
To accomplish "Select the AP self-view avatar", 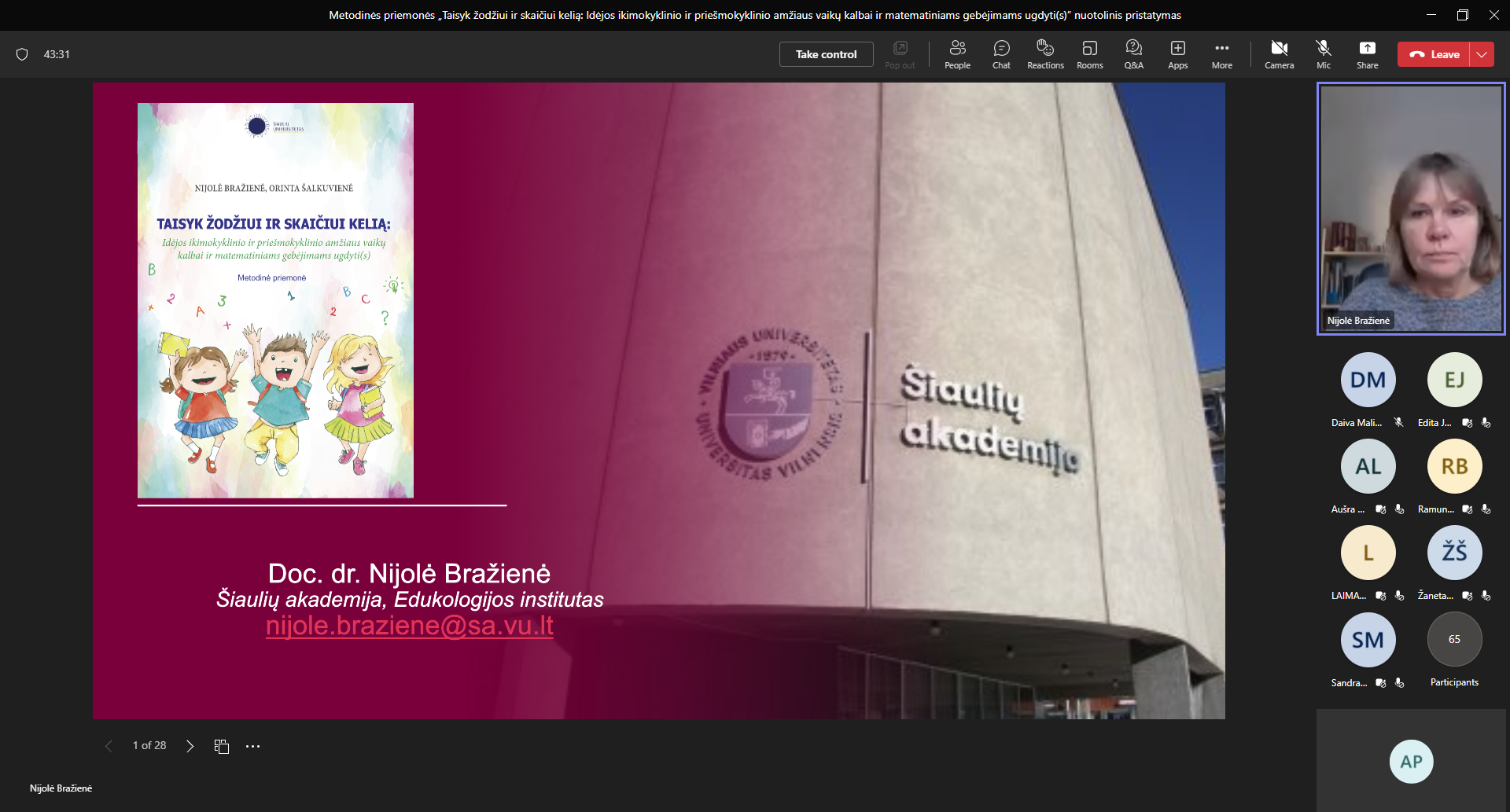I will 1411,761.
